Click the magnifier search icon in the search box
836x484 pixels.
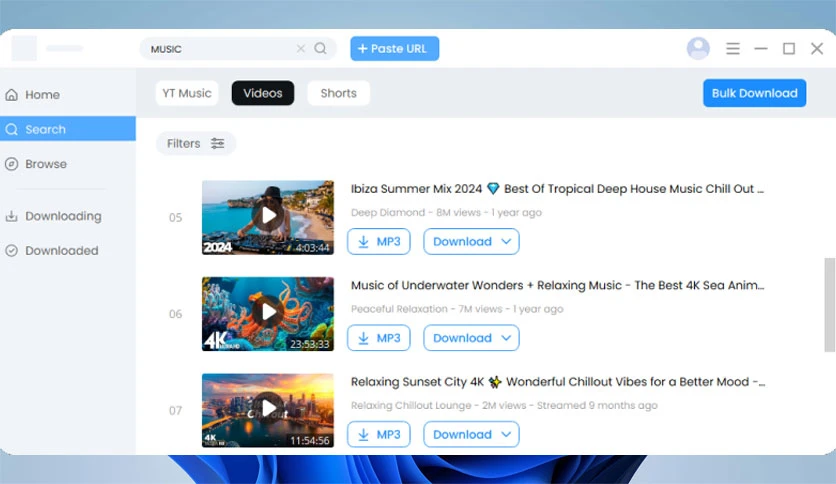tap(320, 49)
